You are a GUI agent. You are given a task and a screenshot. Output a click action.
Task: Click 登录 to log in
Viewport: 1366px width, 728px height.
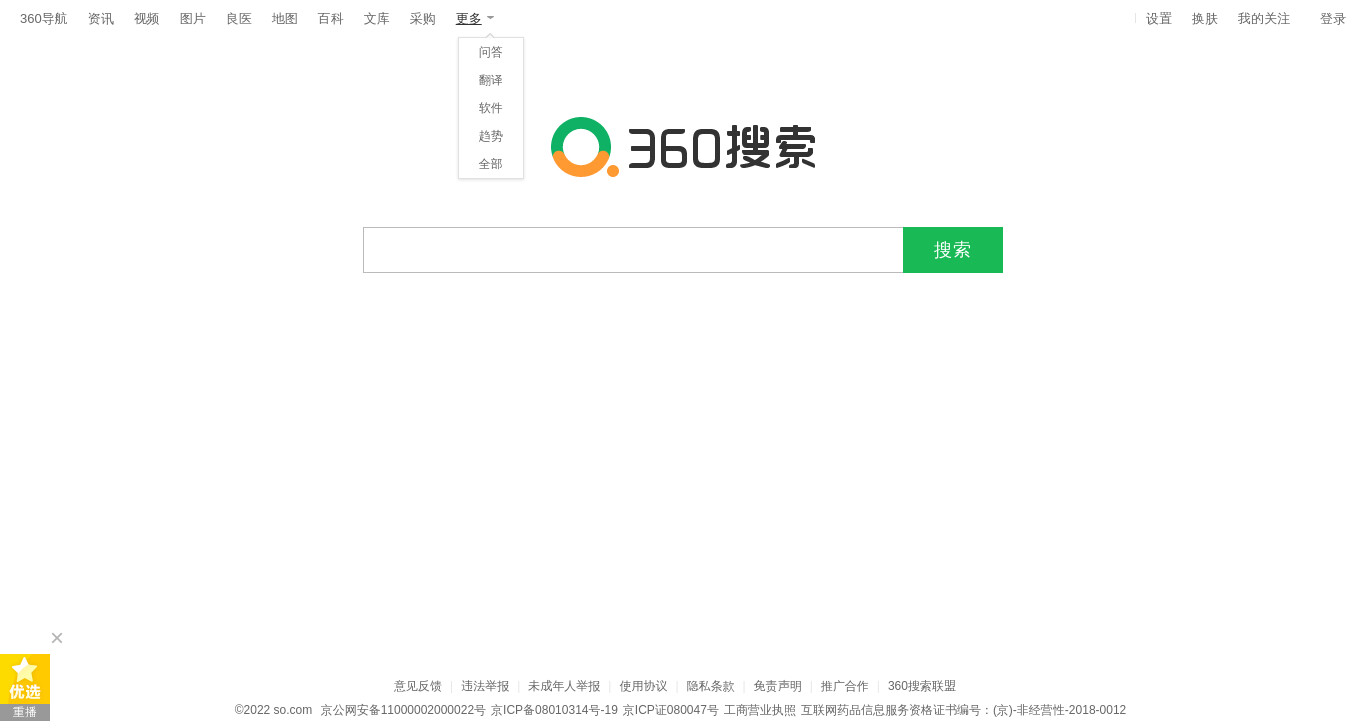(x=1333, y=19)
